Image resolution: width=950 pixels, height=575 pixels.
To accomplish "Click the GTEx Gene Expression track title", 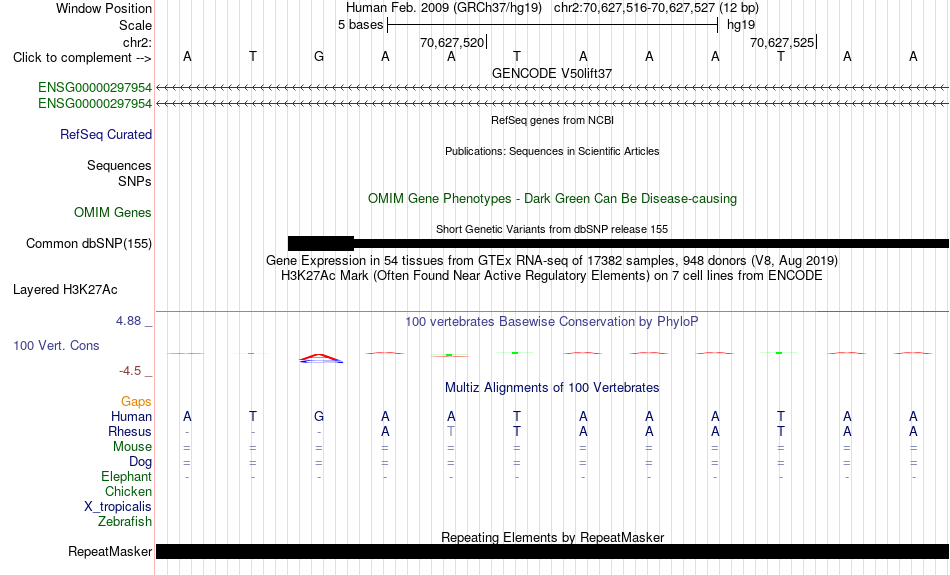I will pos(552,261).
